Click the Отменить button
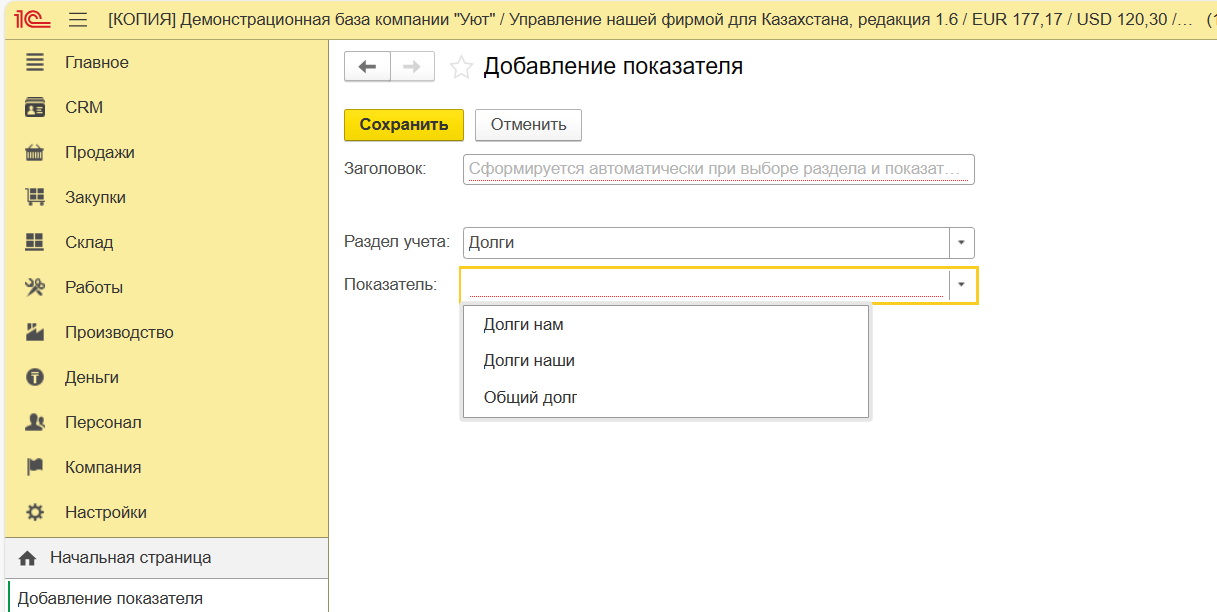Screen dimensions: 1217x612 click(528, 125)
